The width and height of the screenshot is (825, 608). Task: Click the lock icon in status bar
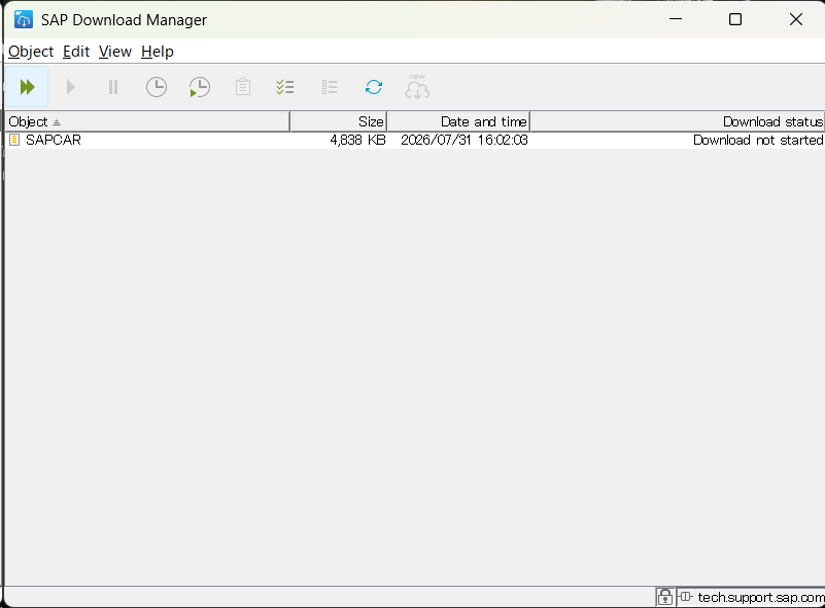coord(665,597)
